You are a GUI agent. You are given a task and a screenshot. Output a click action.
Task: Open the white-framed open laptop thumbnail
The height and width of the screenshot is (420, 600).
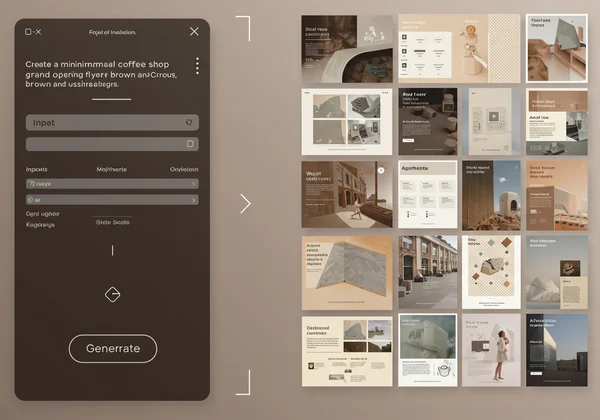(557, 49)
